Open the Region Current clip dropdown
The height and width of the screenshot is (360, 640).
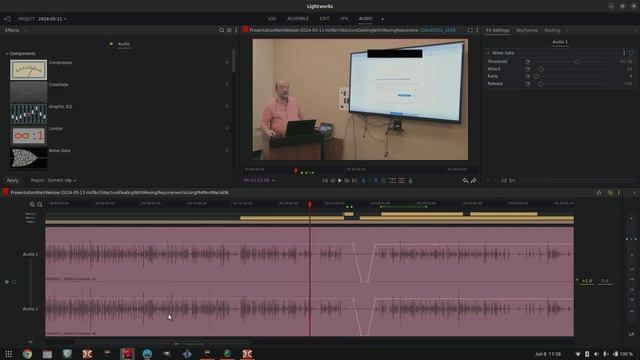(62, 180)
